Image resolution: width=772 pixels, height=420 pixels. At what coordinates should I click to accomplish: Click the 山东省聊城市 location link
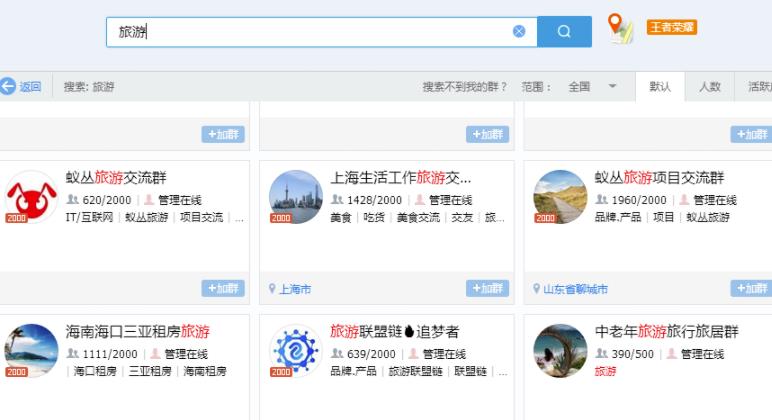point(574,289)
